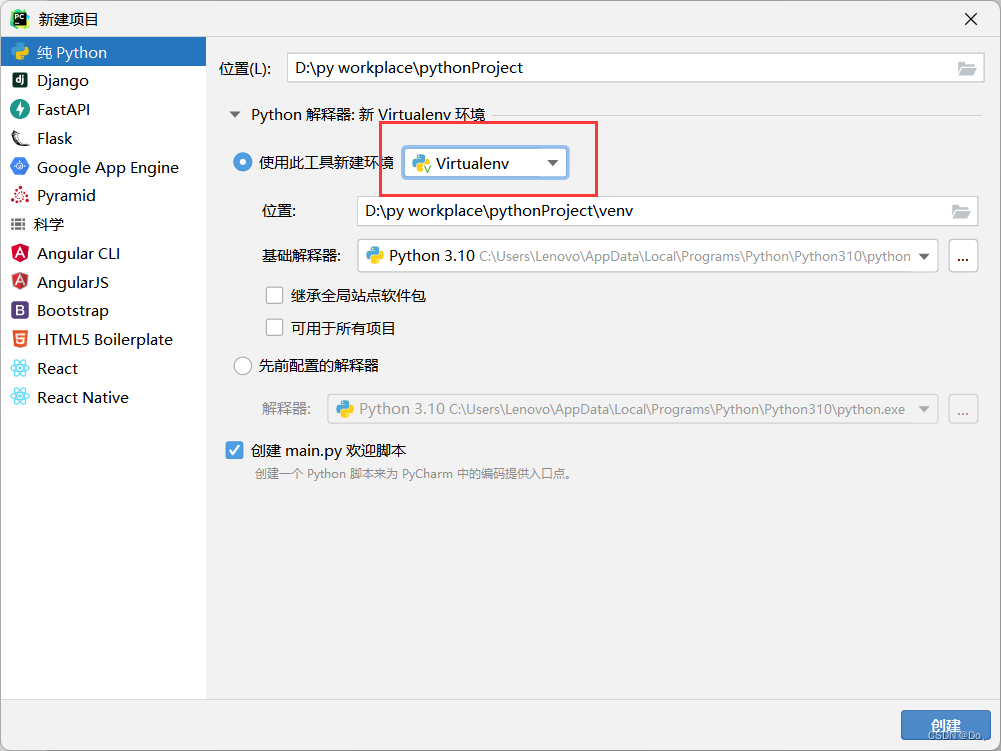Select 先前配置的解释器 radio button
This screenshot has width=1001, height=751.
(x=242, y=366)
